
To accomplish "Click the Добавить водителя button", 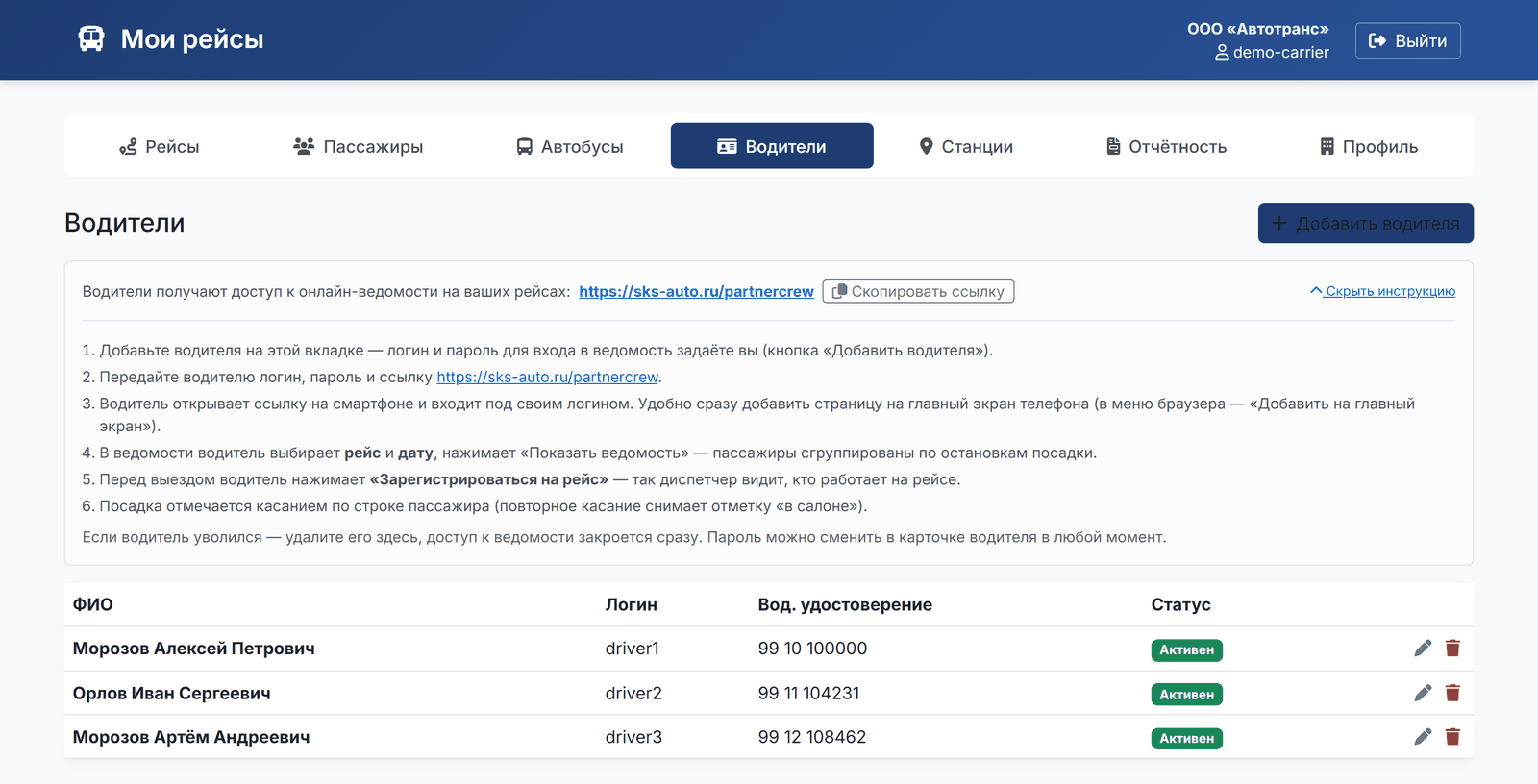I will pyautogui.click(x=1365, y=223).
